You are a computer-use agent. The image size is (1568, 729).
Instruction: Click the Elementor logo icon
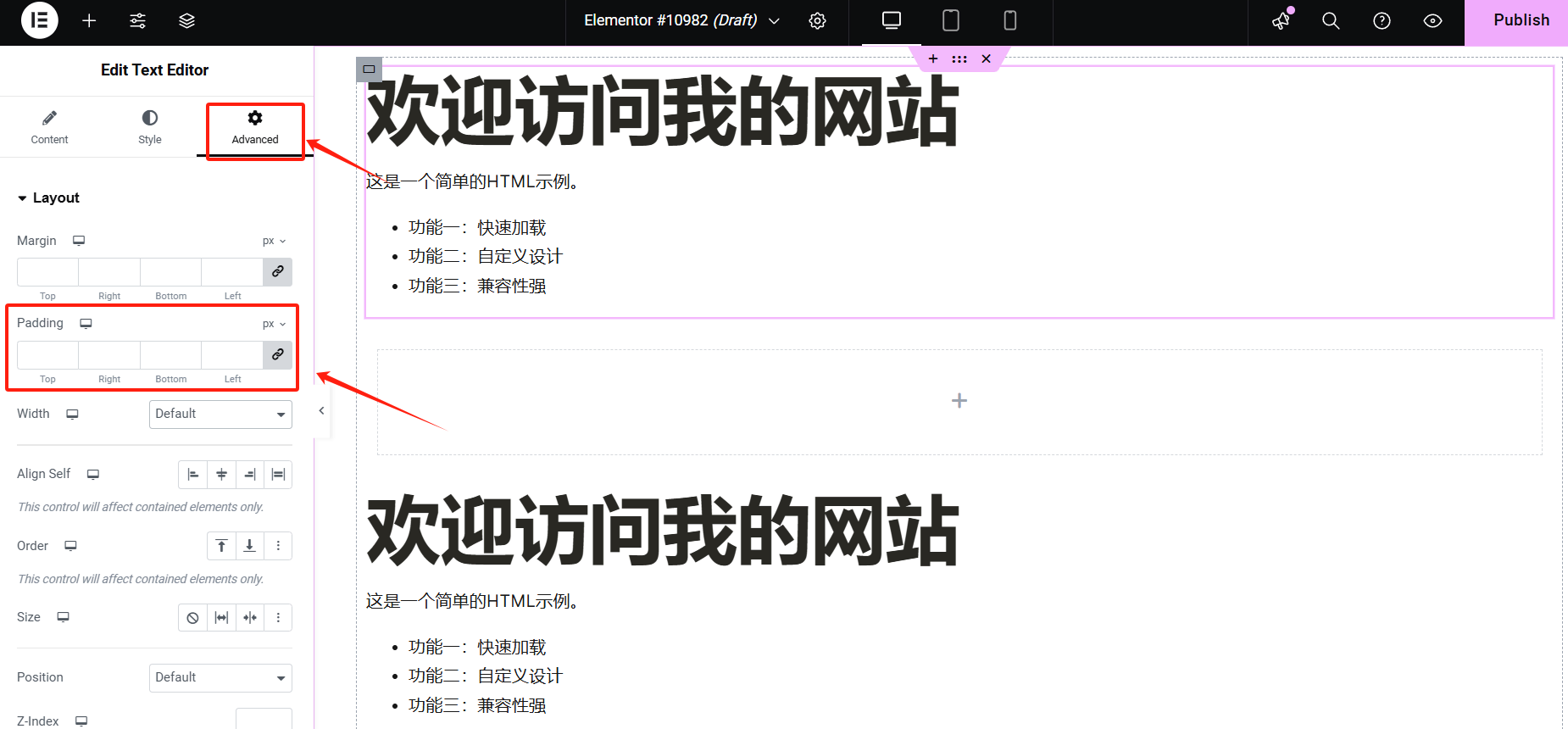pos(39,20)
